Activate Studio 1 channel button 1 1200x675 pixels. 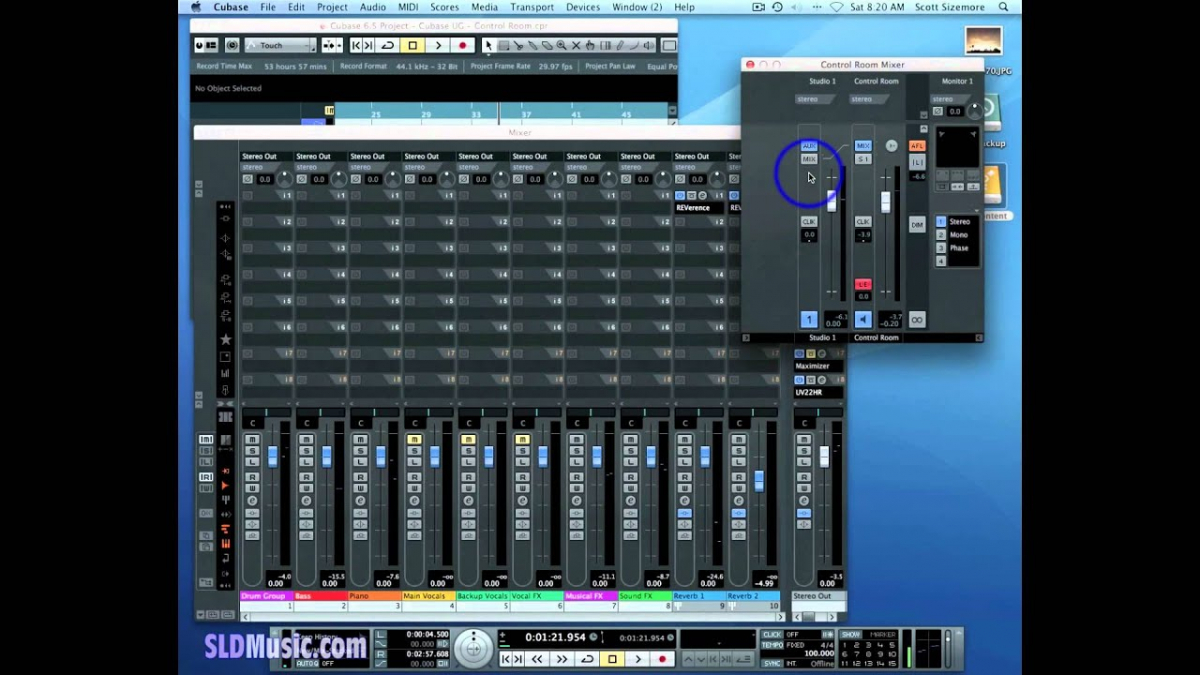click(x=809, y=320)
